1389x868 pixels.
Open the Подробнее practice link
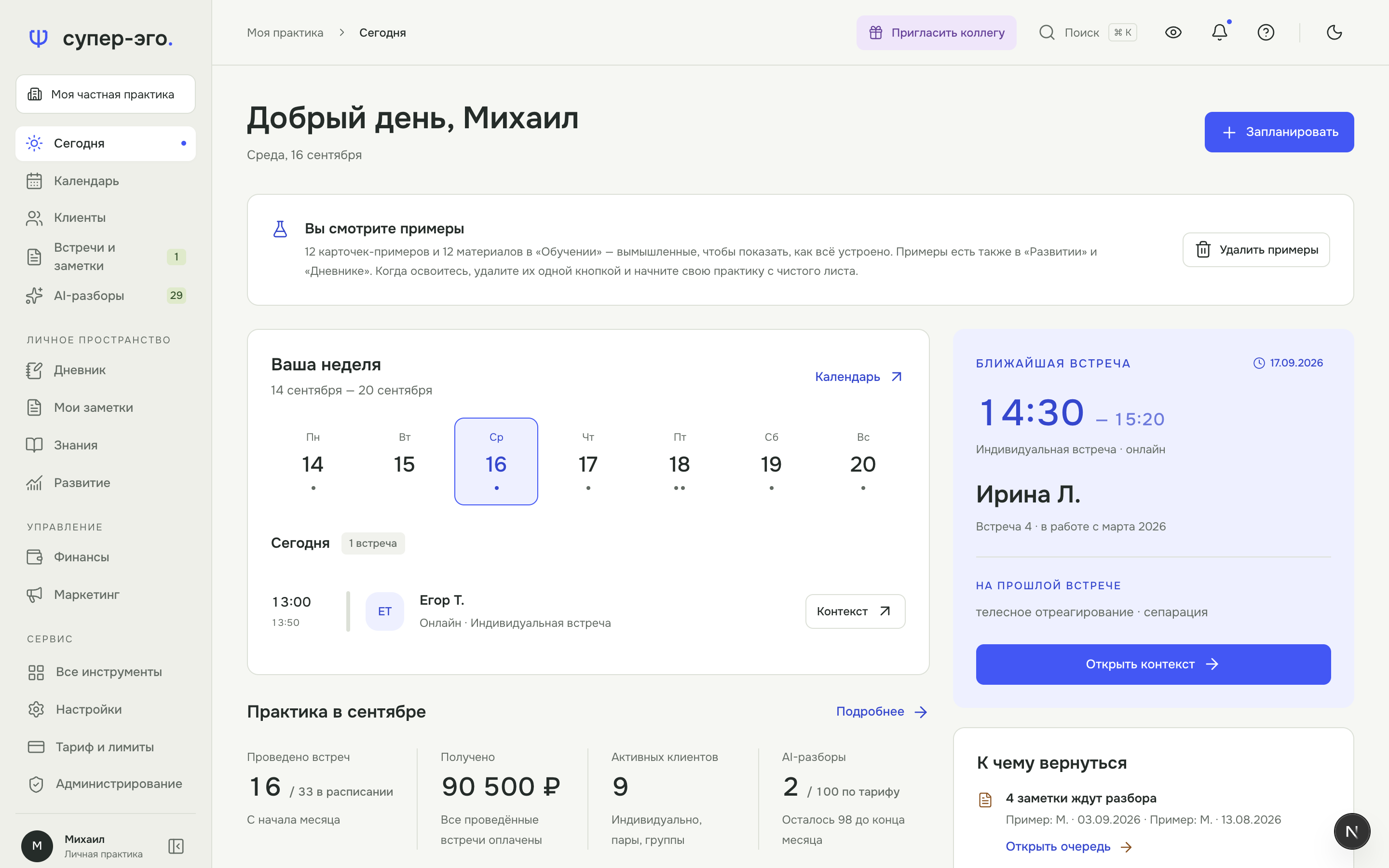click(x=882, y=712)
